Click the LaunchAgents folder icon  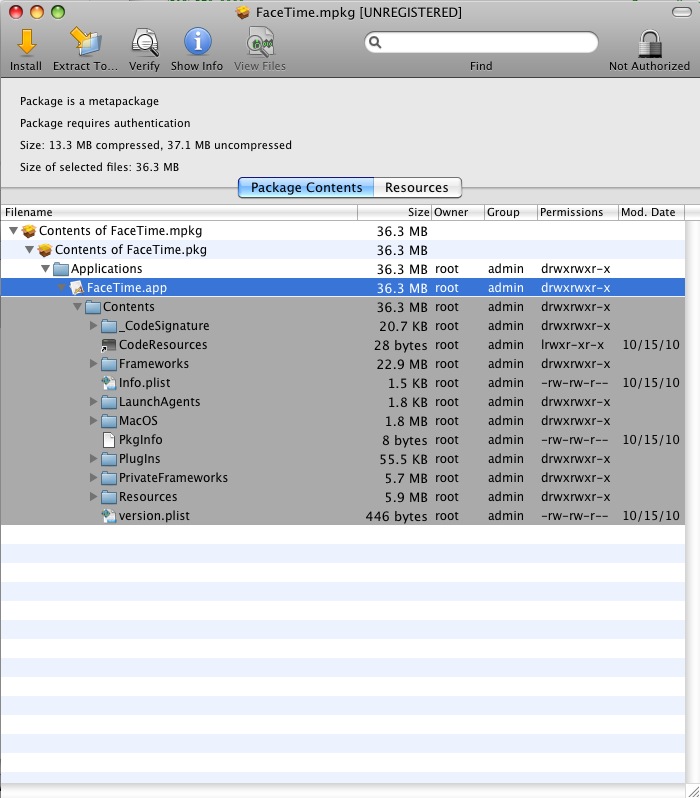[109, 402]
